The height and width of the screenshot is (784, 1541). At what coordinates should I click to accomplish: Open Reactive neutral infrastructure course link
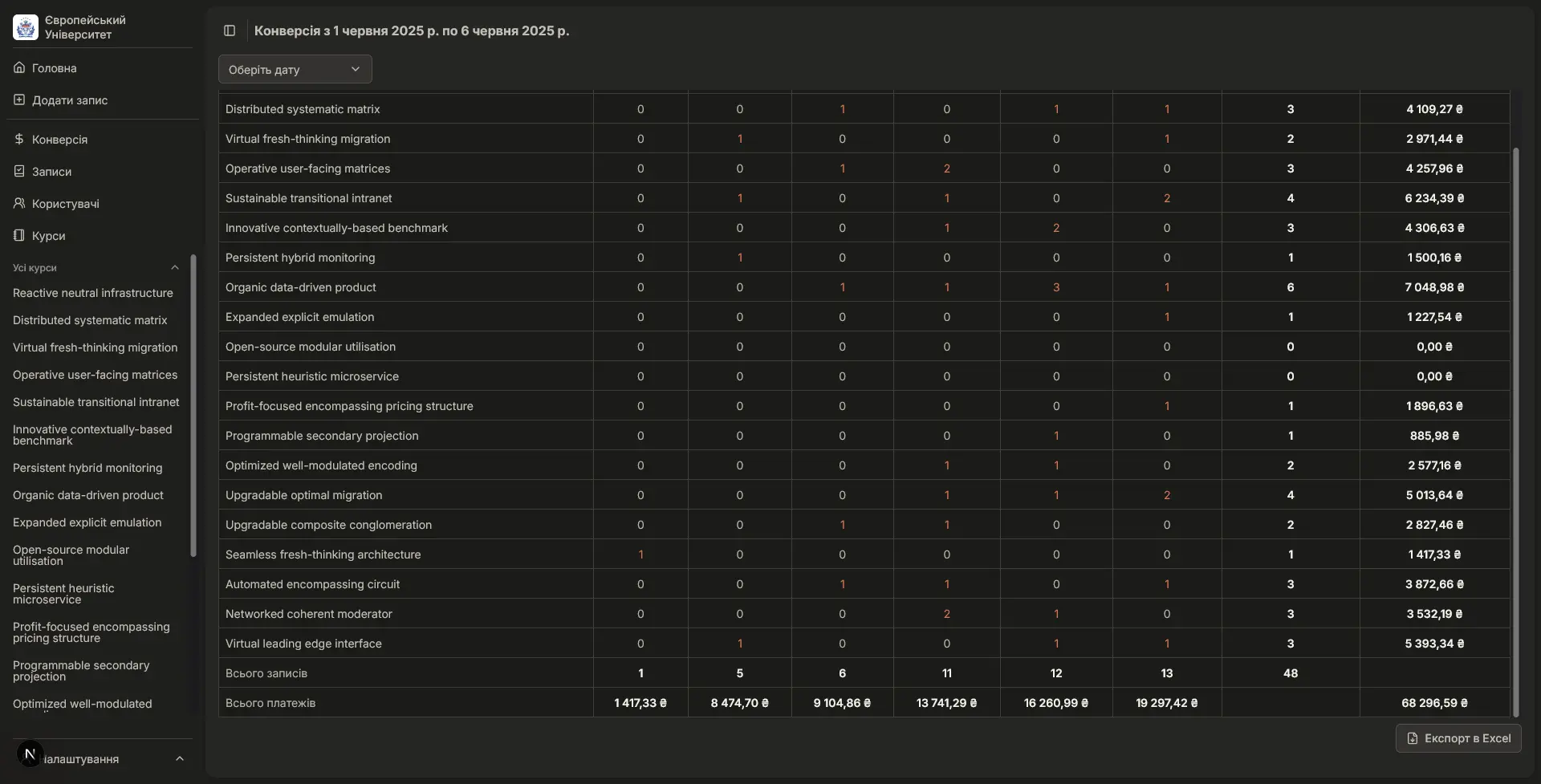click(x=93, y=293)
